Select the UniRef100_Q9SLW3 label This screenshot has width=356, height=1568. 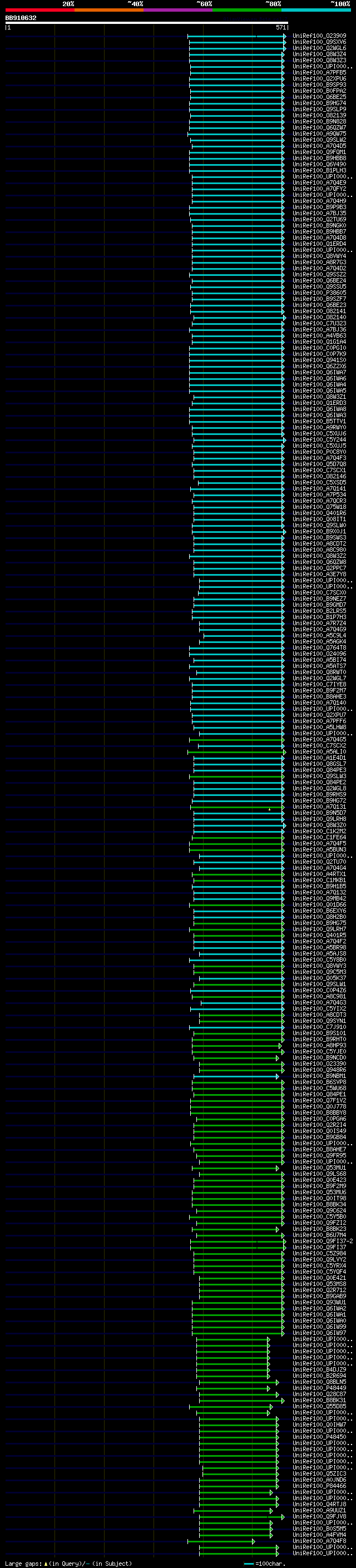[x=319, y=776]
